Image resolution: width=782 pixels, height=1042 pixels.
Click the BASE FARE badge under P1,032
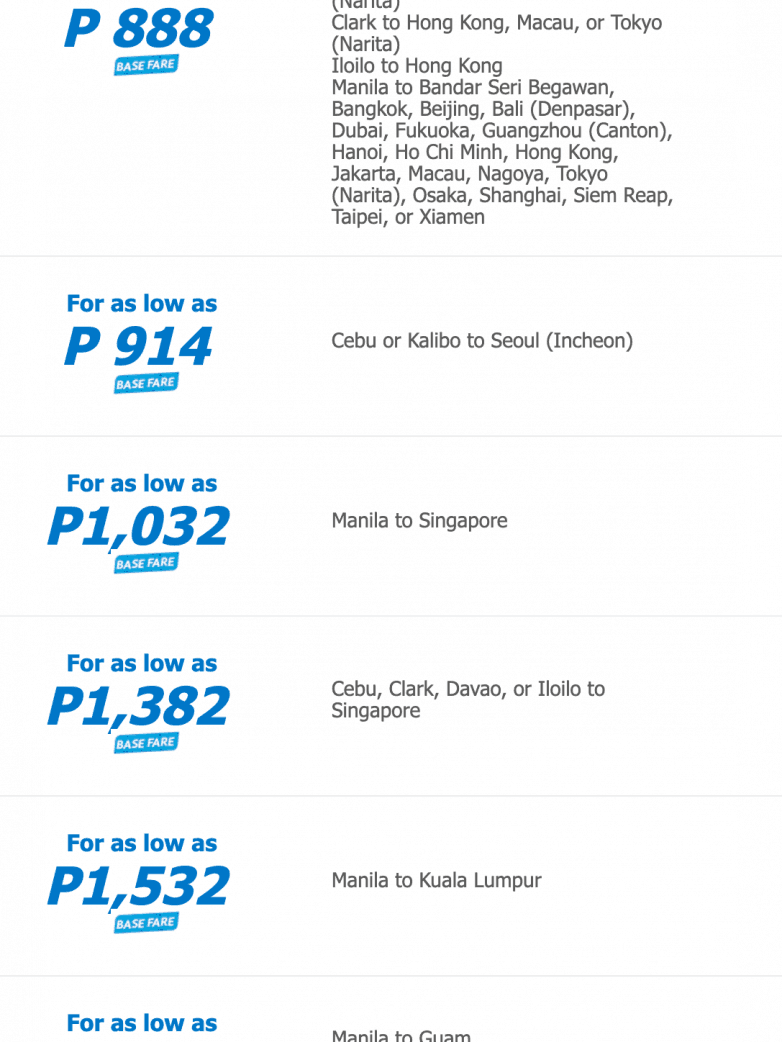tap(146, 564)
